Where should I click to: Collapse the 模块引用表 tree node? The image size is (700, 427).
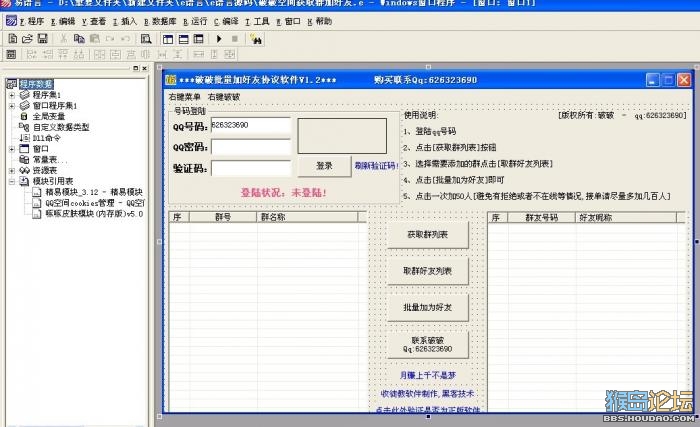(12, 181)
